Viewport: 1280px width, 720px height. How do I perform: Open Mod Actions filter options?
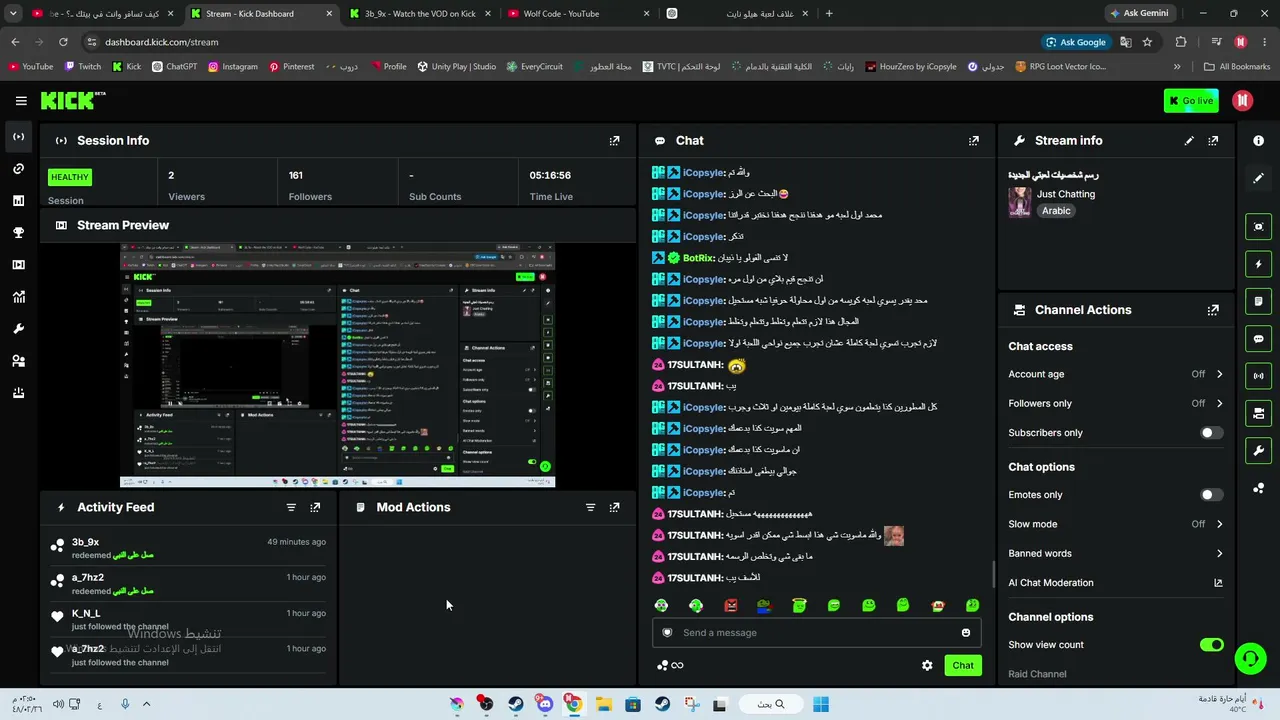click(590, 508)
